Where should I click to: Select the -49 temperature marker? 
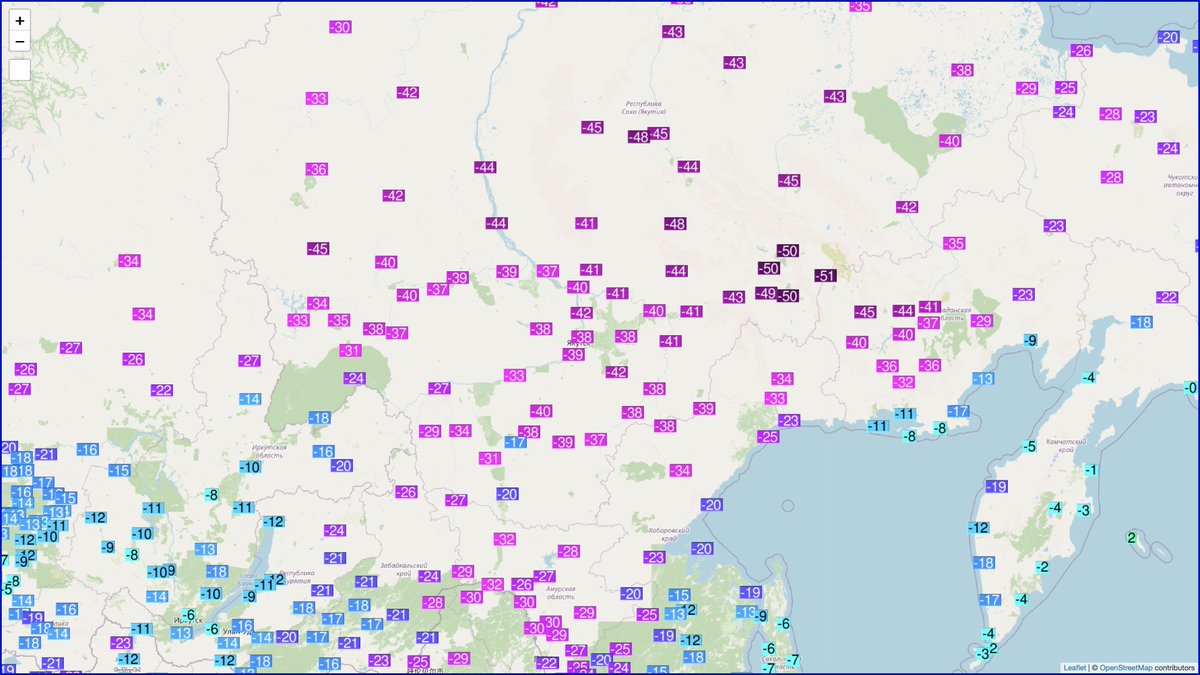pos(766,293)
